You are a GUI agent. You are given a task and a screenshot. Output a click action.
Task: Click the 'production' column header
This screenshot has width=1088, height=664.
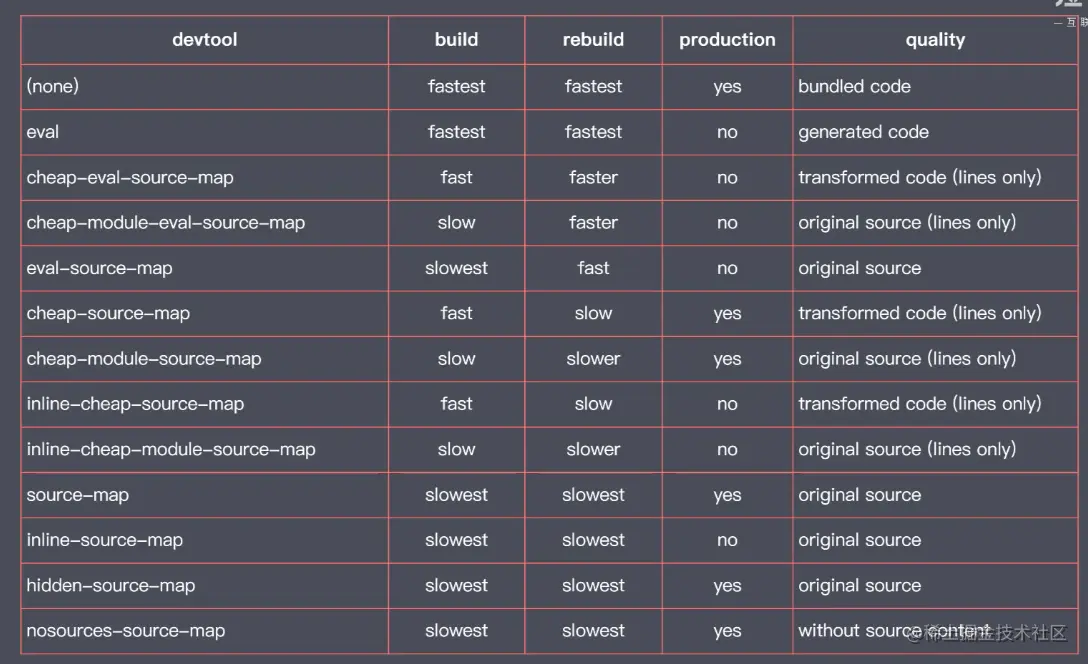(x=727, y=40)
